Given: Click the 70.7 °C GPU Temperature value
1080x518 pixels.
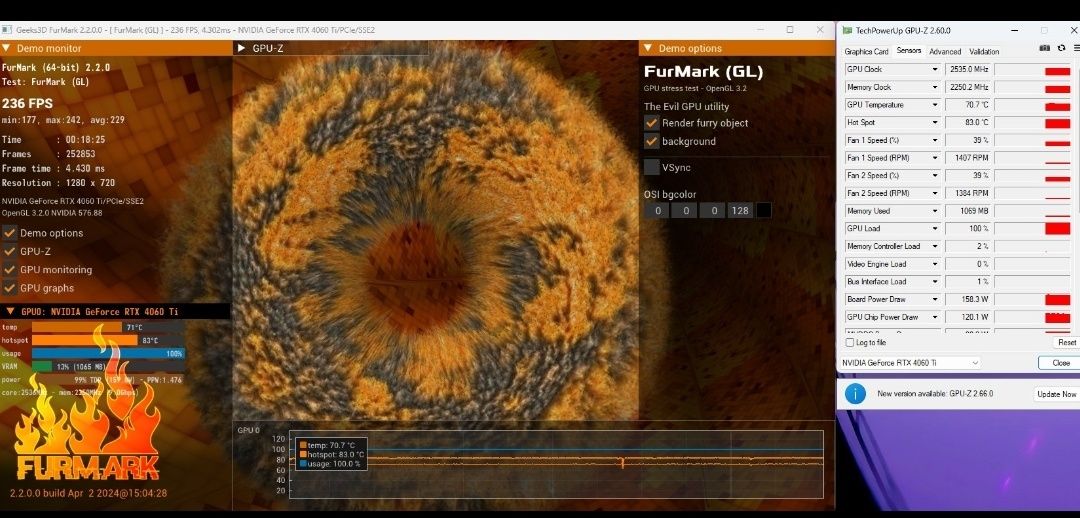Looking at the screenshot, I should coord(967,105).
